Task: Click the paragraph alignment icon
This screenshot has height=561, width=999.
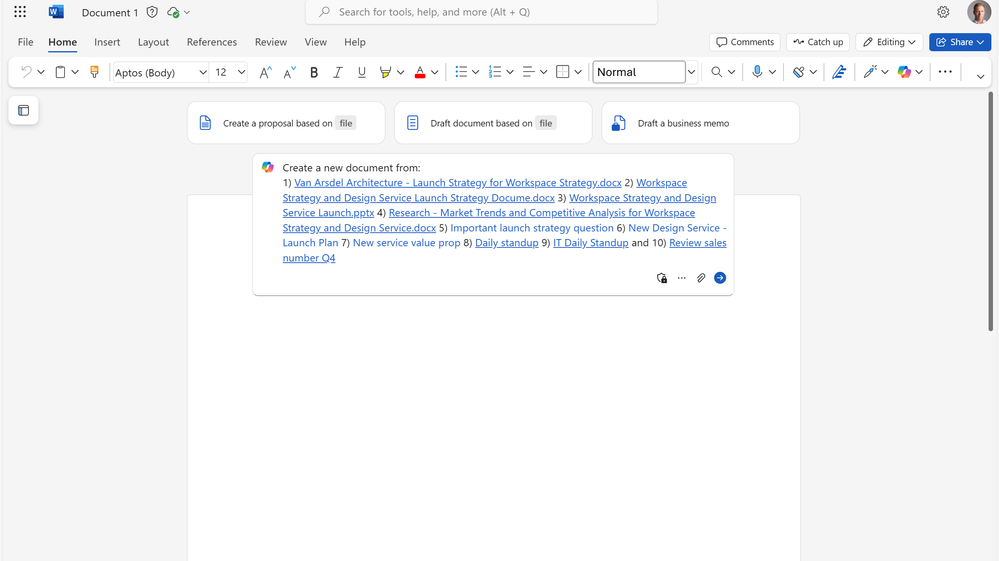Action: coord(528,72)
